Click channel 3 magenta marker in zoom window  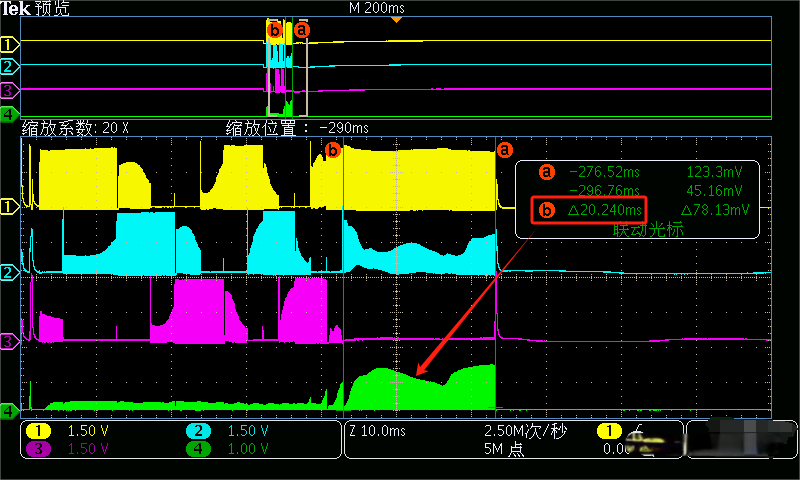click(9, 341)
